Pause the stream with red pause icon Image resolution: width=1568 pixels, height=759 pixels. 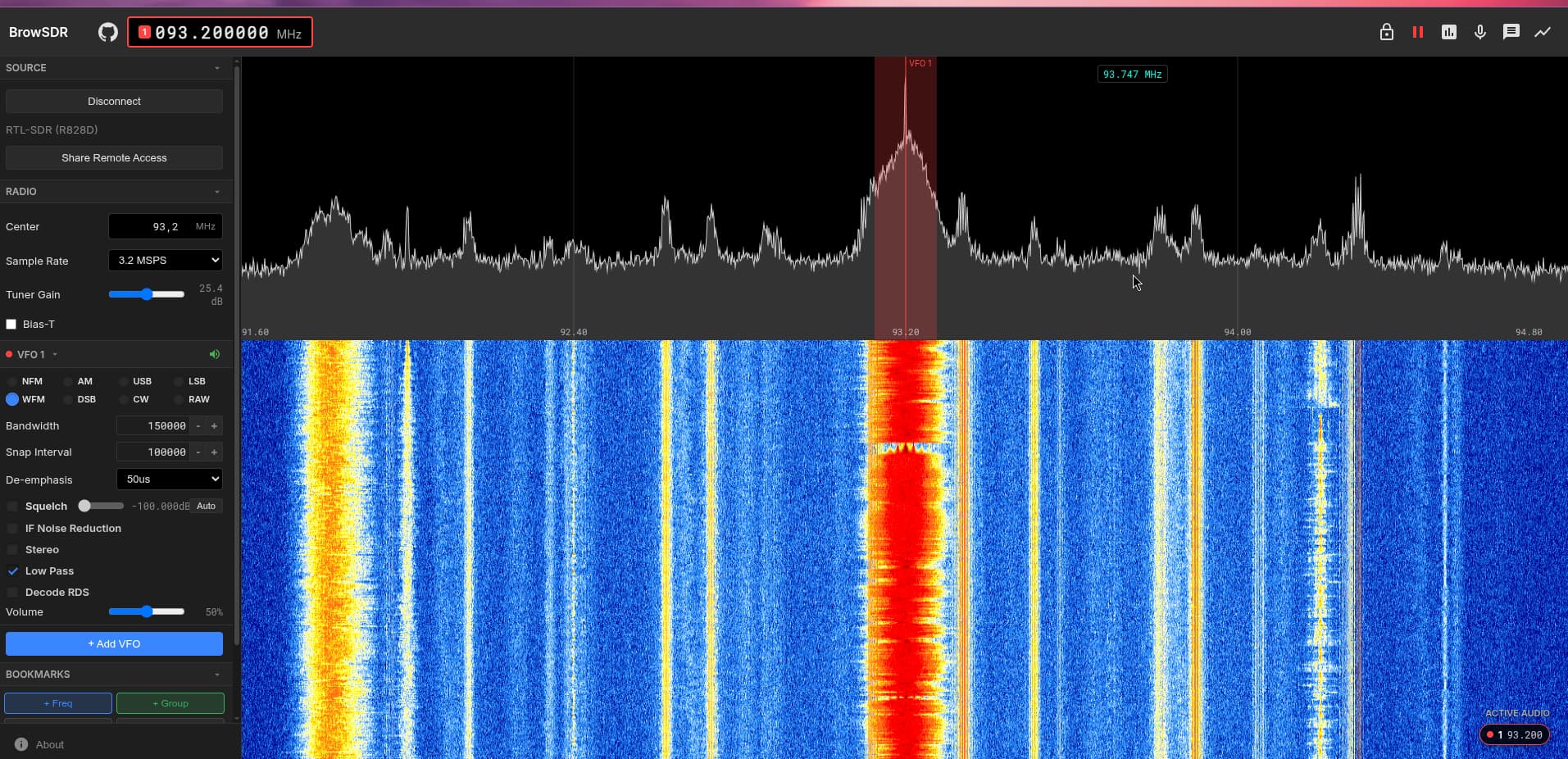pos(1417,32)
